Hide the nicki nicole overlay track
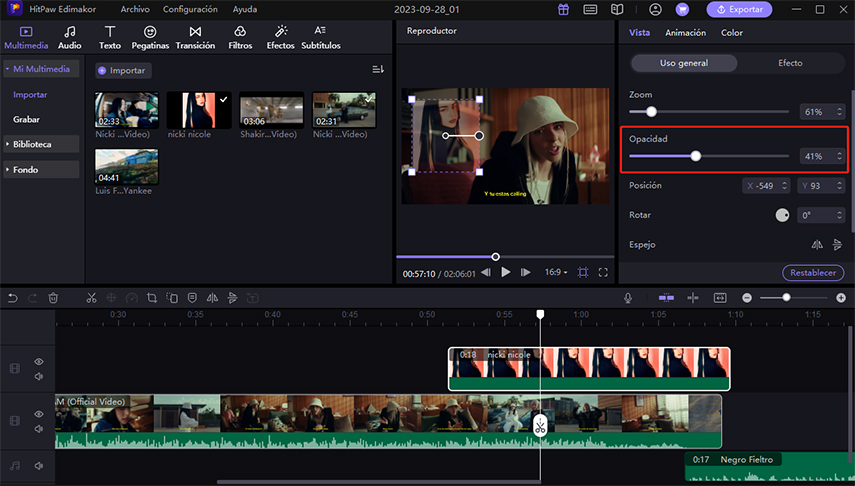 click(39, 362)
